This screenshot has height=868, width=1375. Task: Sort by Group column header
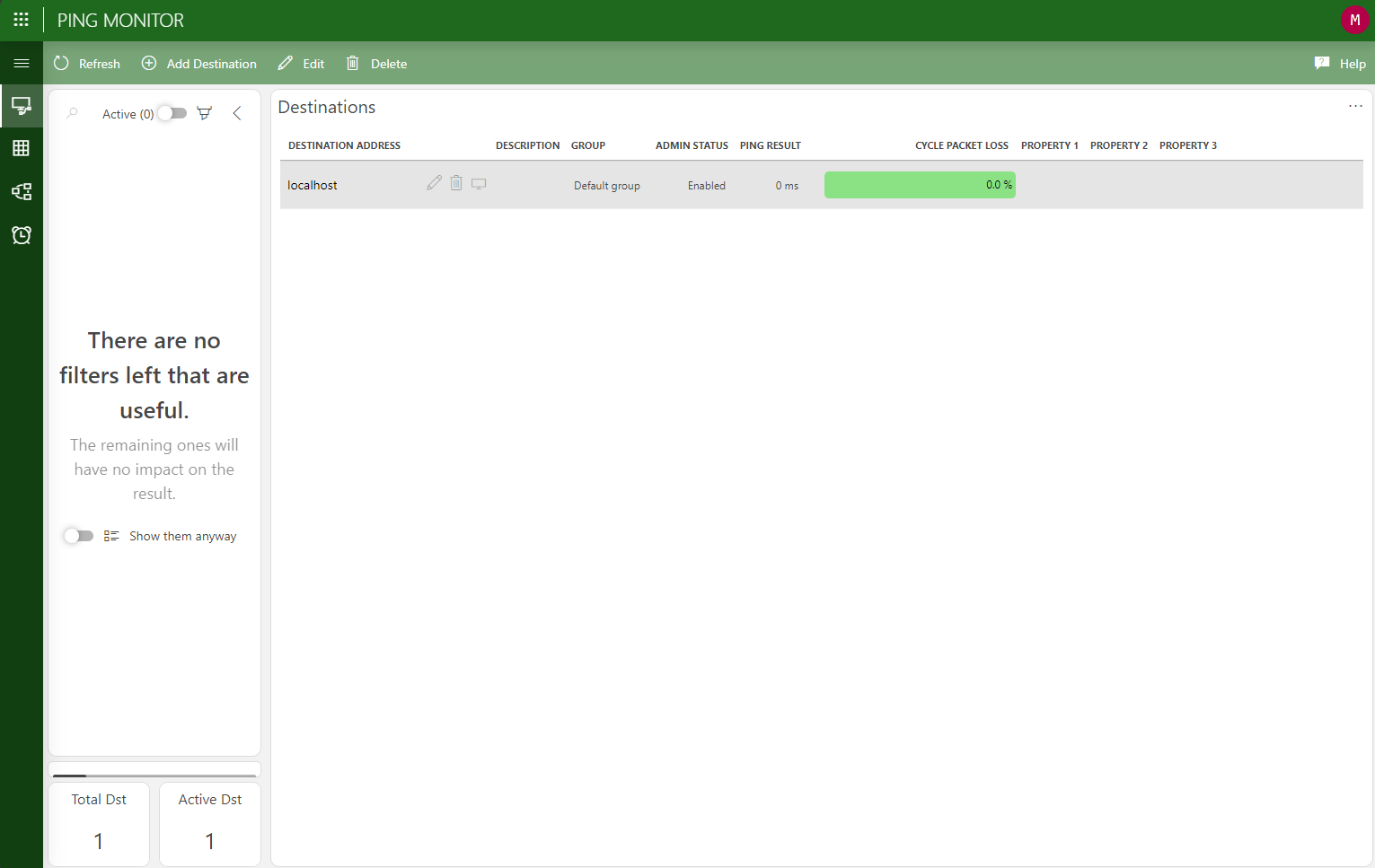pos(588,145)
